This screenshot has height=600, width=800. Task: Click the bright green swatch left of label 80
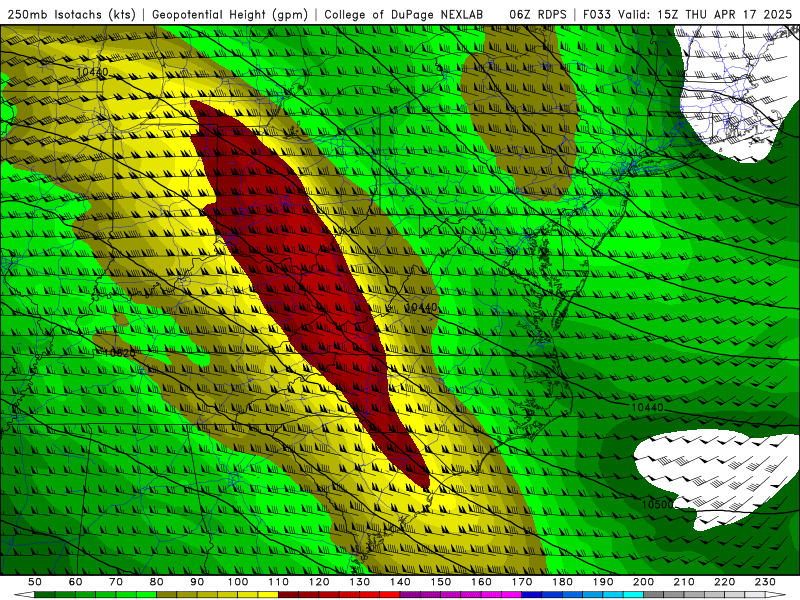click(146, 595)
